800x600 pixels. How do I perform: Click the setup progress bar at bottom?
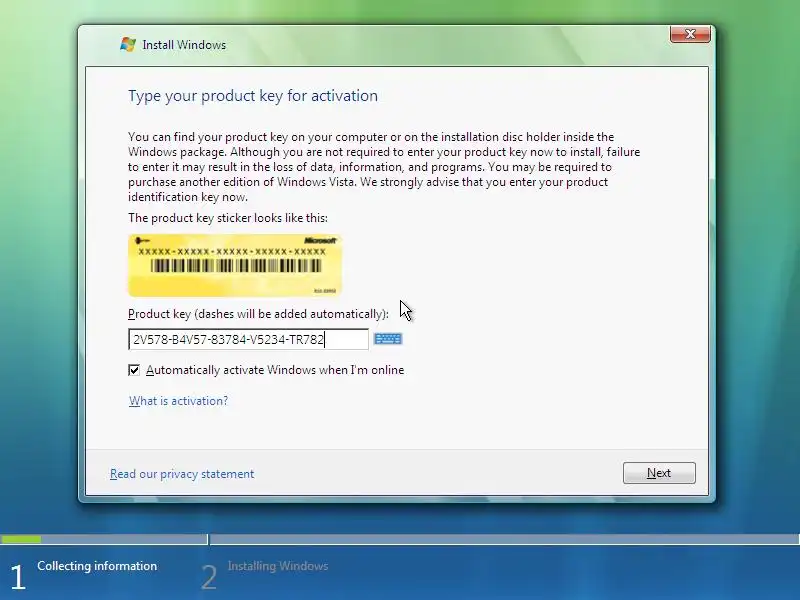point(400,539)
